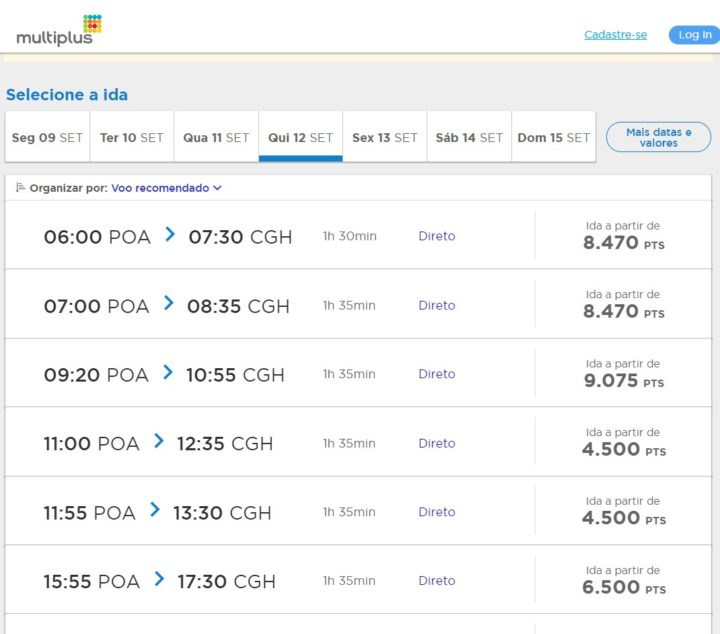
Task: Choose the 4.500 PTS fare of the 11:55 flight
Action: pyautogui.click(x=624, y=518)
